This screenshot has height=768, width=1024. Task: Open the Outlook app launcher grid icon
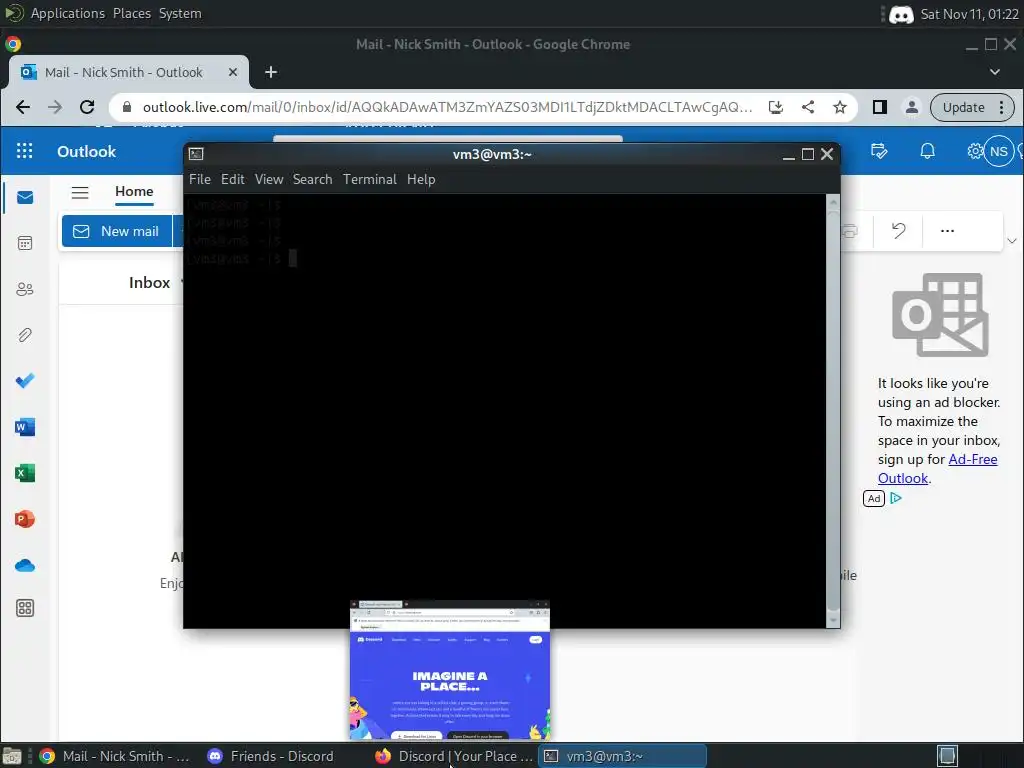pos(24,151)
